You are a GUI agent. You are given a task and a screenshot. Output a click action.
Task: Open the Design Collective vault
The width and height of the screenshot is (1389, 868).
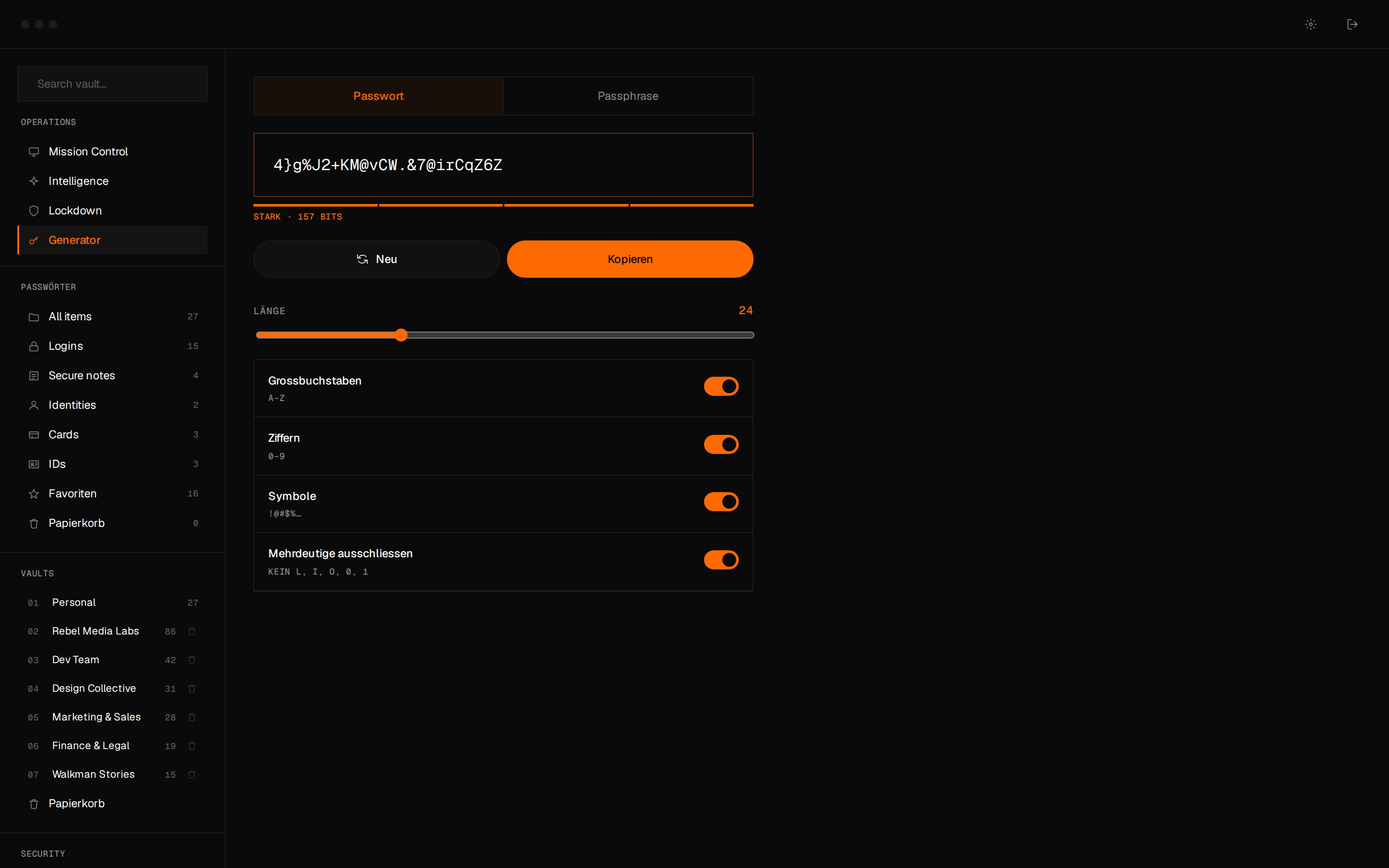click(x=94, y=688)
